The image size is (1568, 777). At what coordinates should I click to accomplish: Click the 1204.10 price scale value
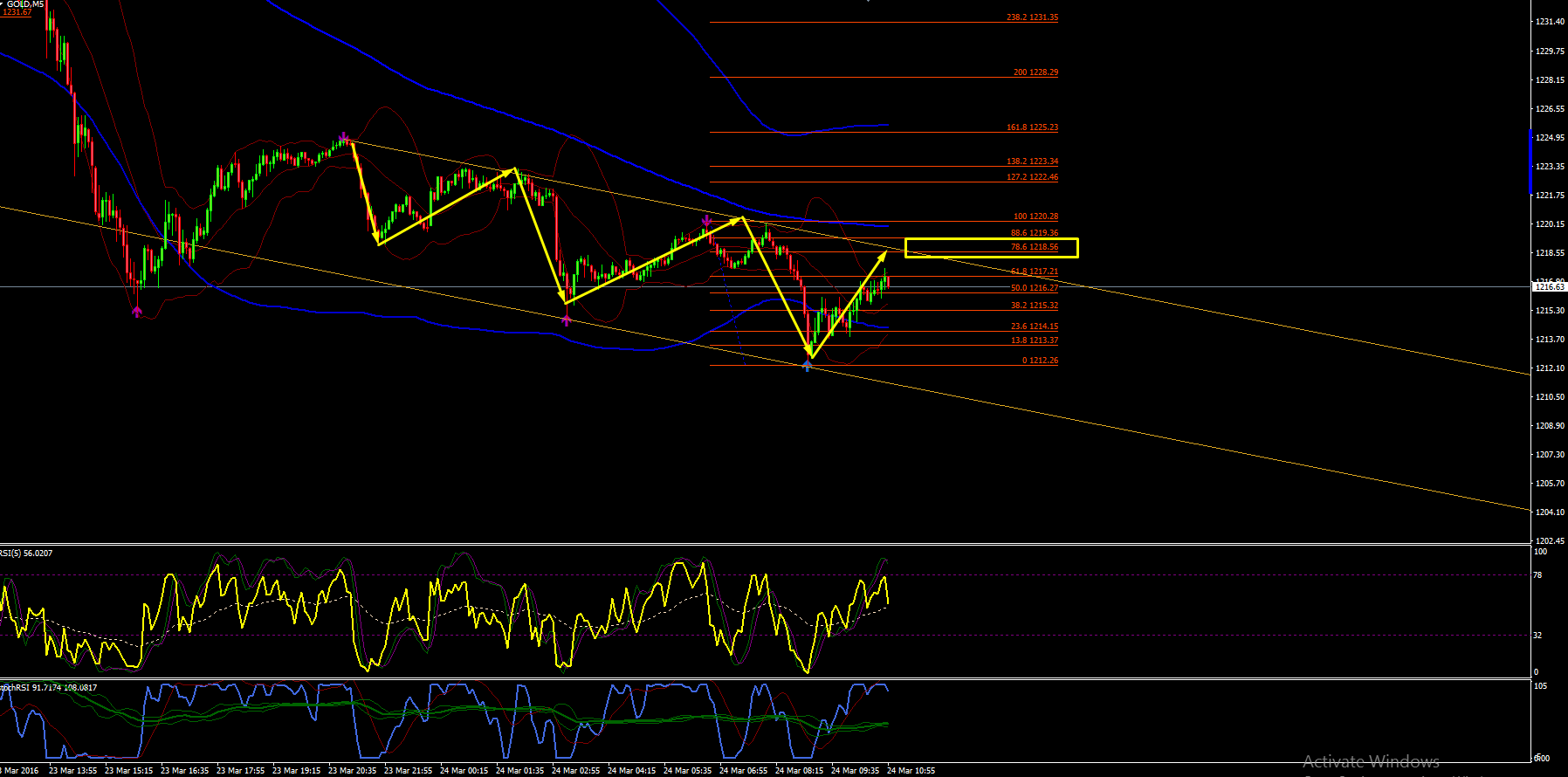point(1550,512)
